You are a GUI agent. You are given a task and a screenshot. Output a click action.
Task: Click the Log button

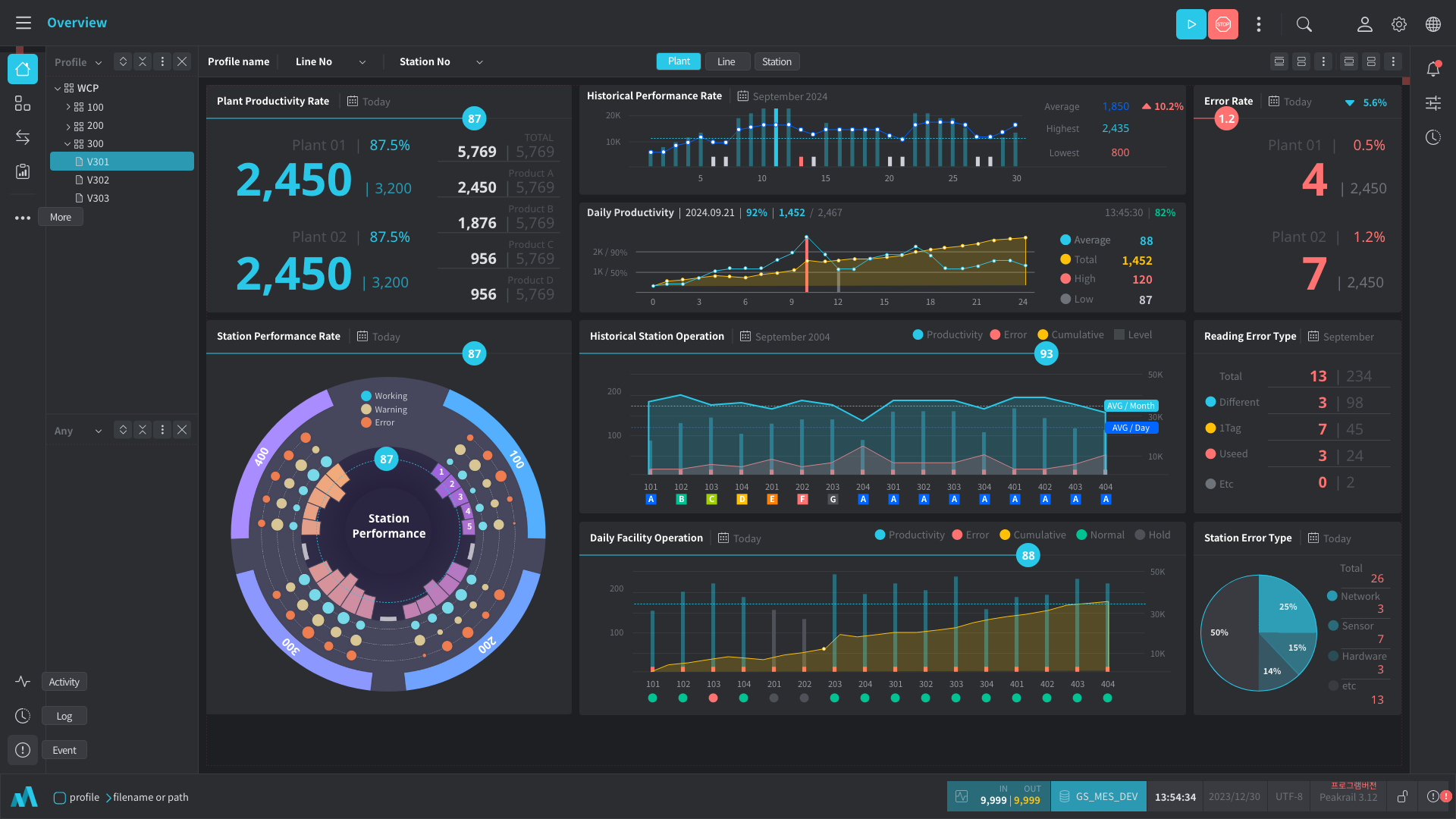tap(64, 716)
